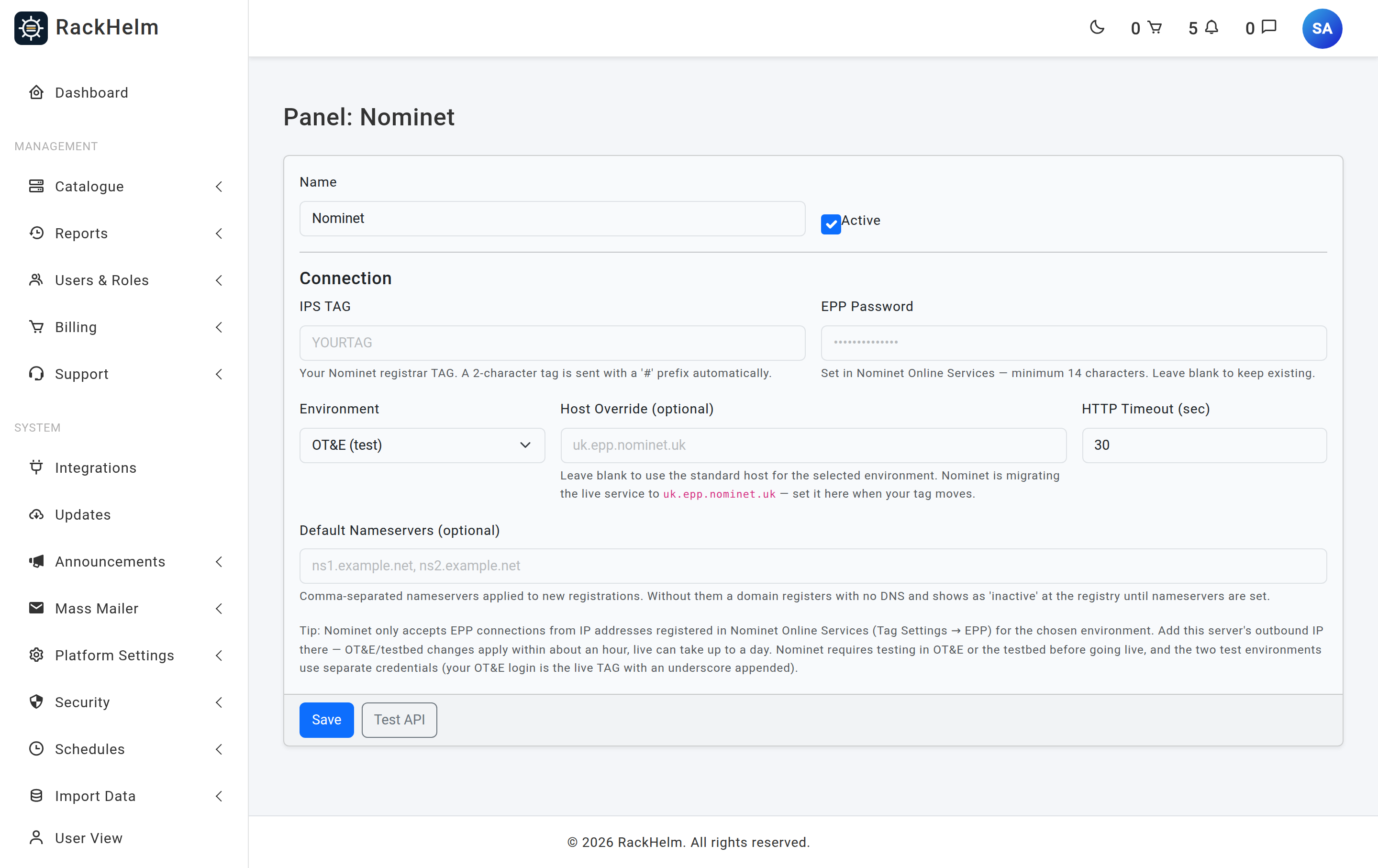Viewport: 1378px width, 868px height.
Task: Click the Integrations plug icon
Action: tap(36, 467)
